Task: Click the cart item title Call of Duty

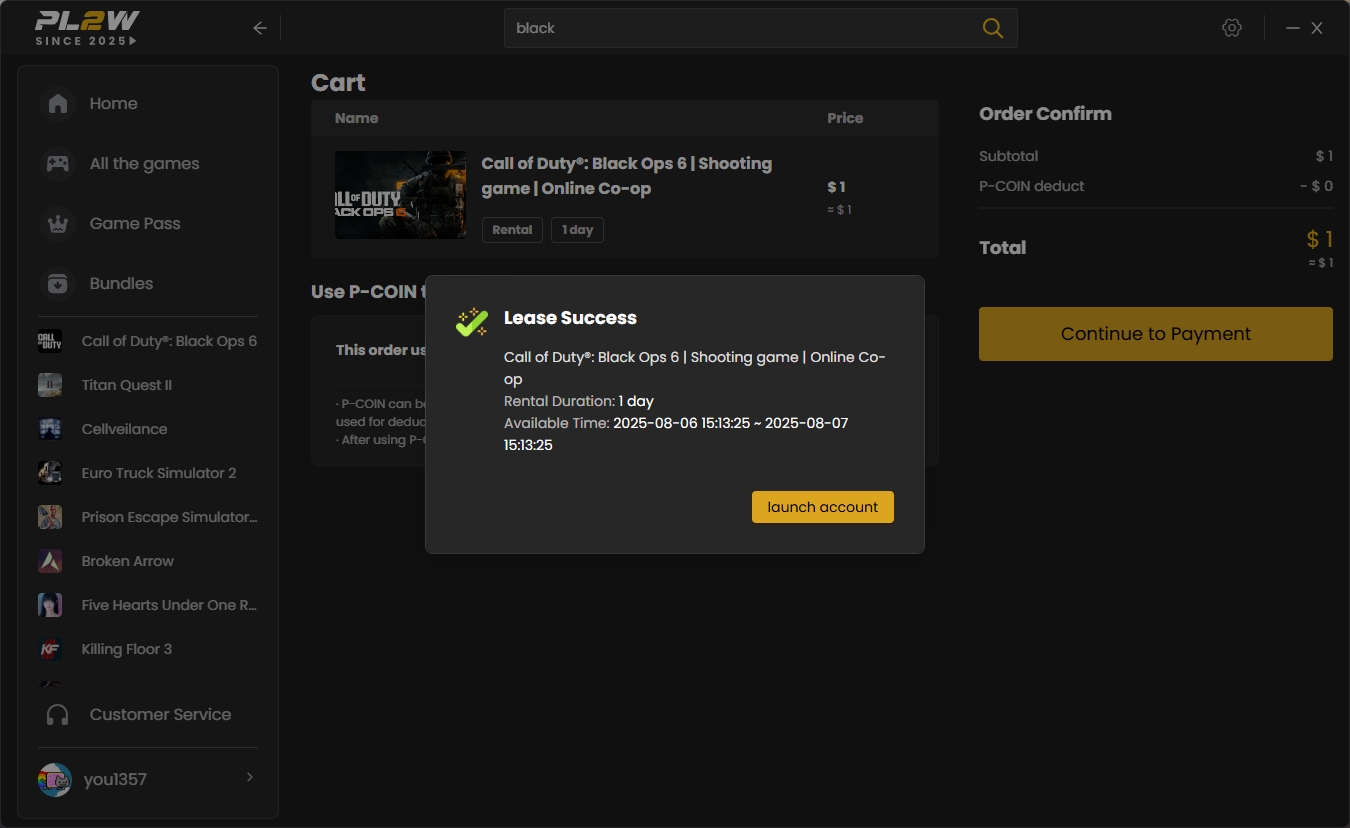Action: [x=627, y=176]
